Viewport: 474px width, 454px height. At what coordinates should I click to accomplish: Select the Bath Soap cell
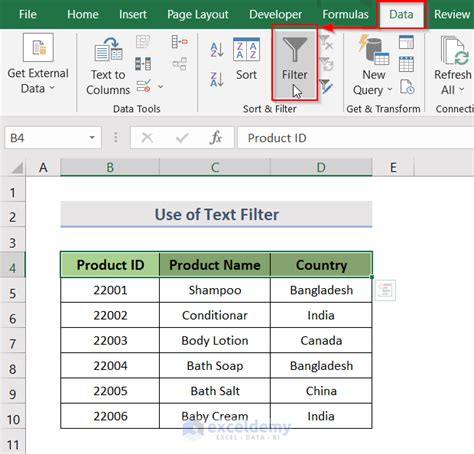click(215, 366)
